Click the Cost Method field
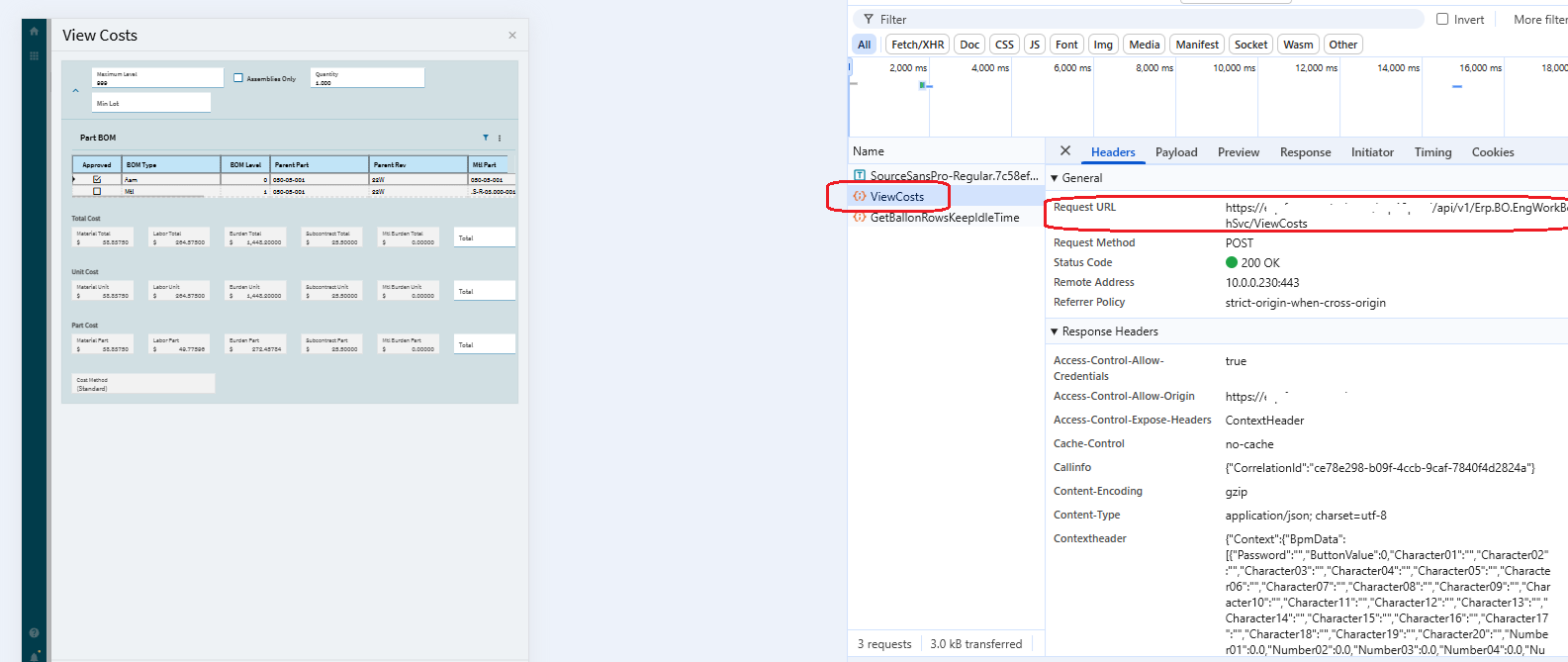This screenshot has width=1568, height=662. pos(143,384)
